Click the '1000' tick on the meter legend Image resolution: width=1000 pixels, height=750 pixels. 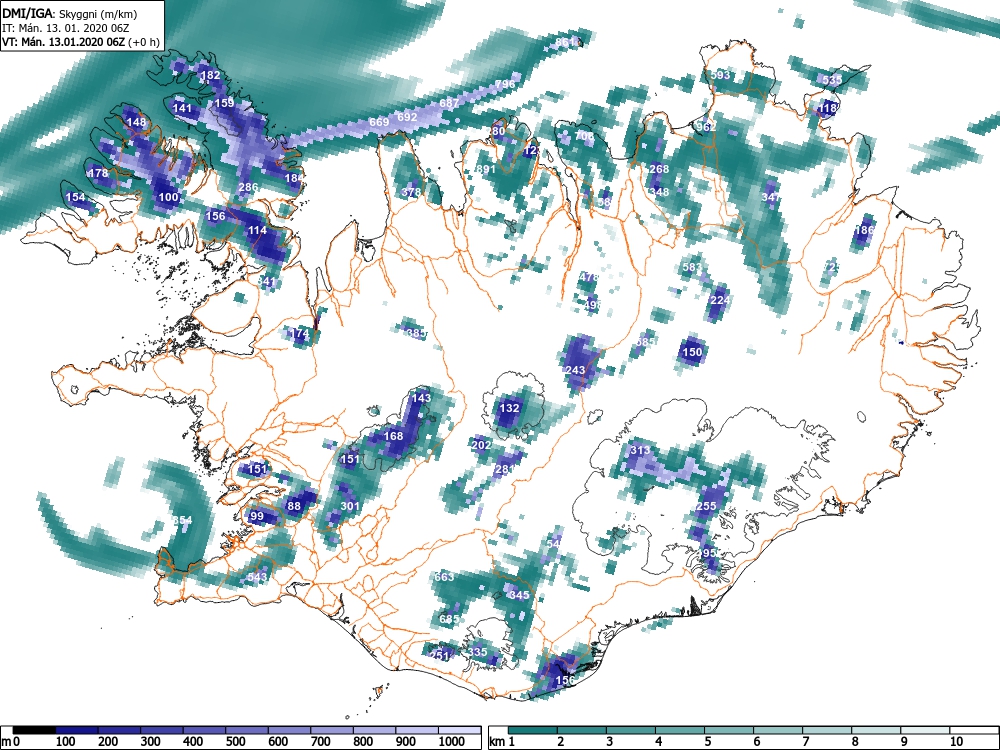[452, 742]
